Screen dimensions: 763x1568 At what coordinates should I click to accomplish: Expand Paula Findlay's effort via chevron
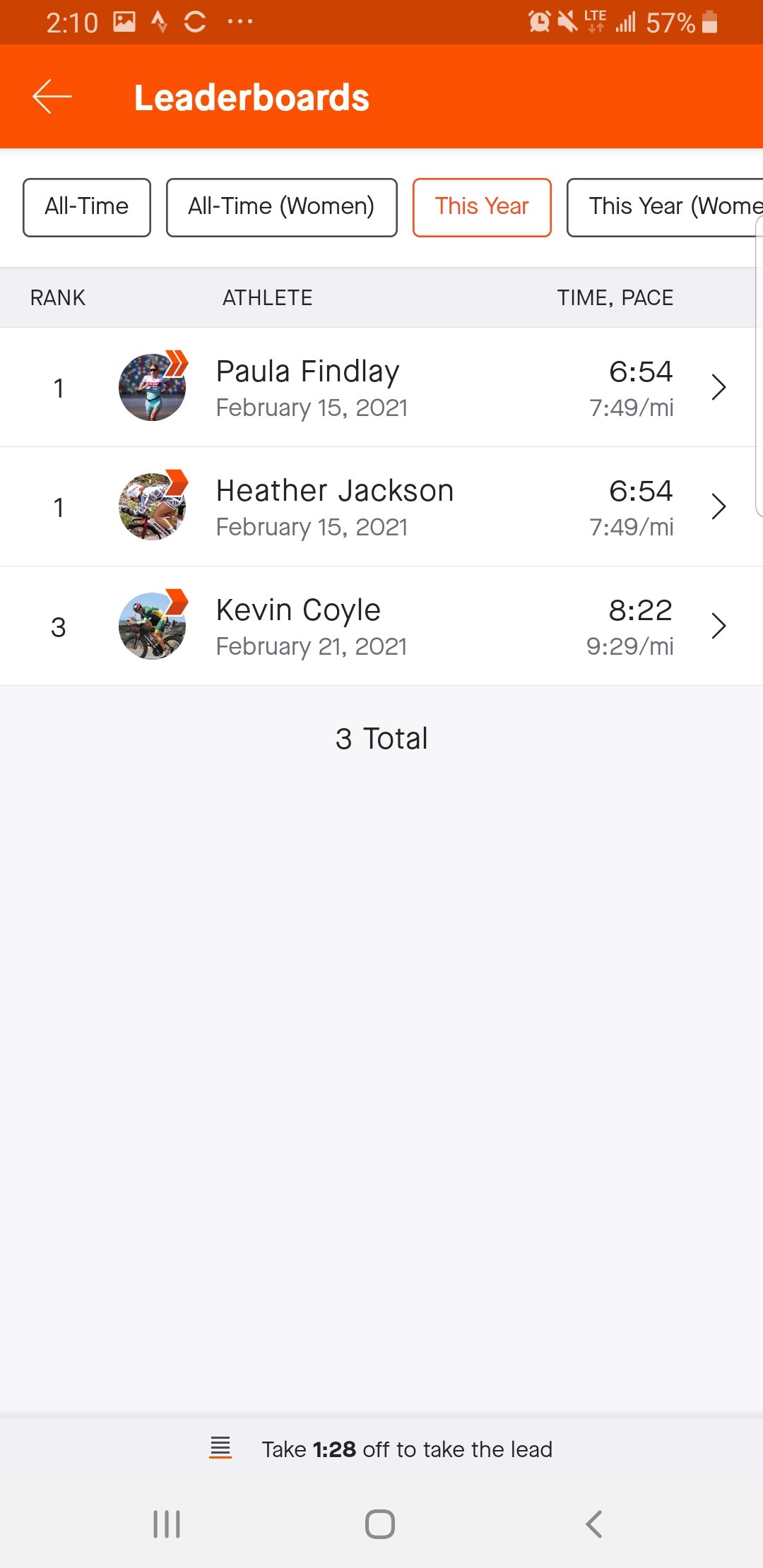[x=718, y=387]
